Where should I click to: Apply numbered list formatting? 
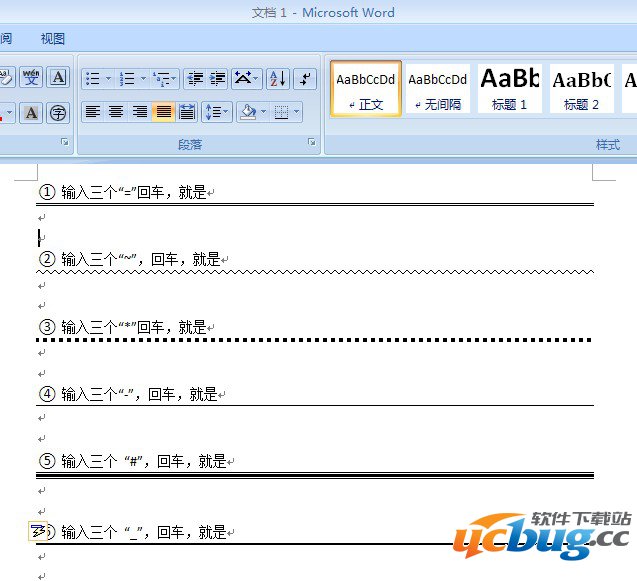coord(128,78)
